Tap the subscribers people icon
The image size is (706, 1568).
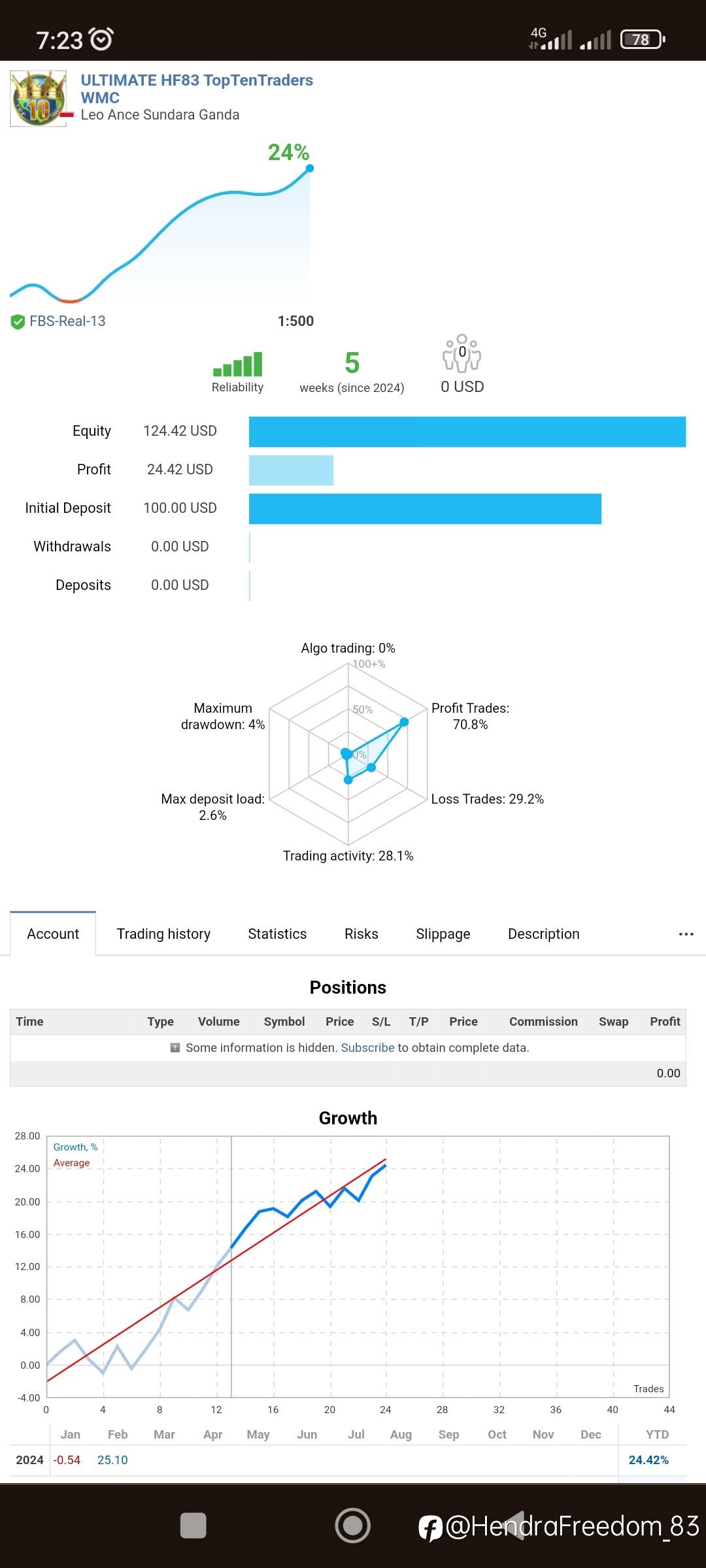coord(462,353)
